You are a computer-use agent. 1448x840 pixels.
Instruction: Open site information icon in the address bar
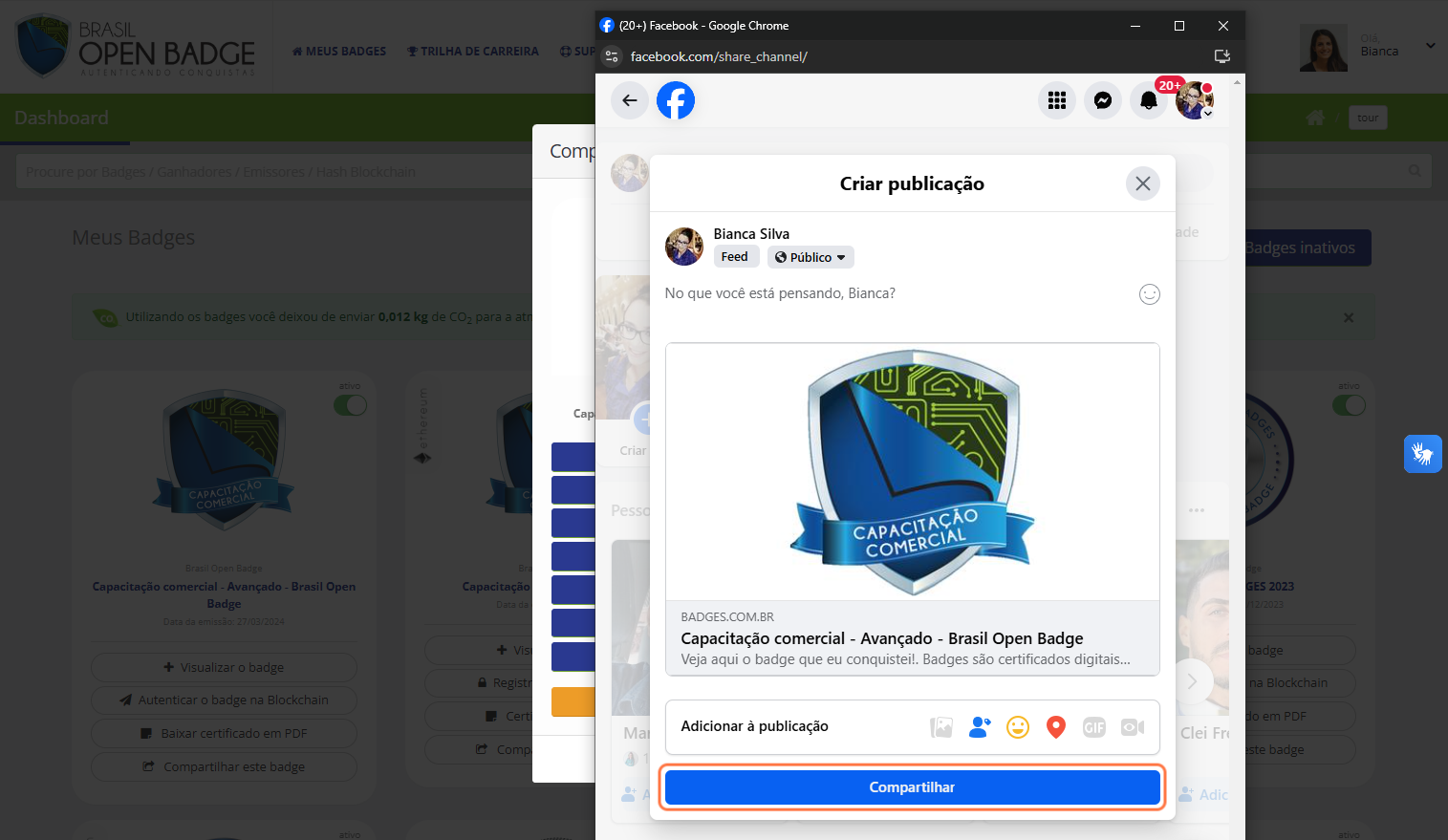pos(613,56)
